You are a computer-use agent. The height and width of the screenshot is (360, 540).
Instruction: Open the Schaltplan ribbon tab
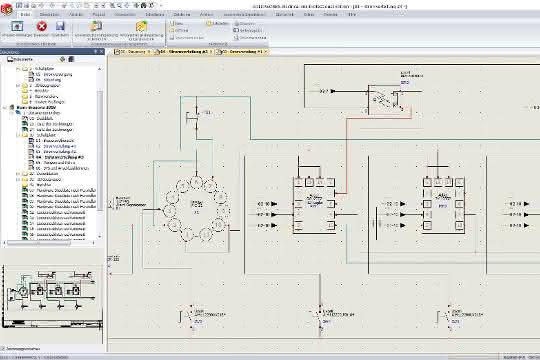click(x=155, y=14)
